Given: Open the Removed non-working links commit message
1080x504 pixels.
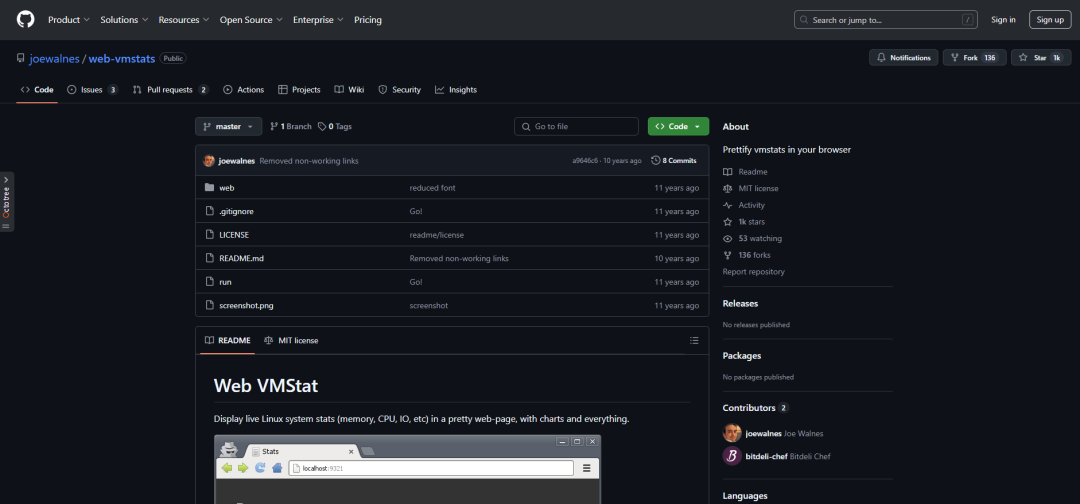Looking at the screenshot, I should point(309,161).
